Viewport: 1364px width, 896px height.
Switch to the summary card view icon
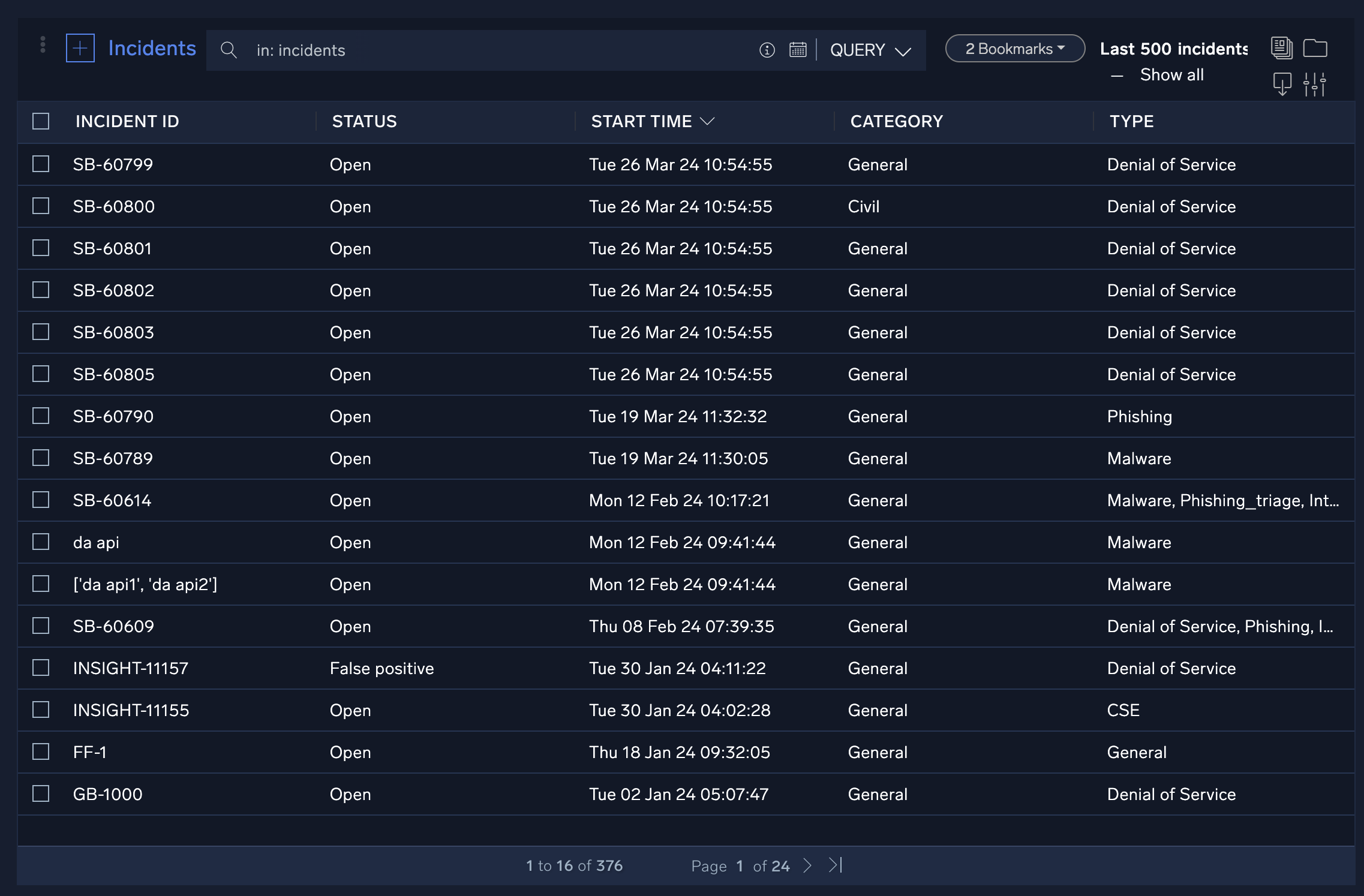click(1282, 49)
